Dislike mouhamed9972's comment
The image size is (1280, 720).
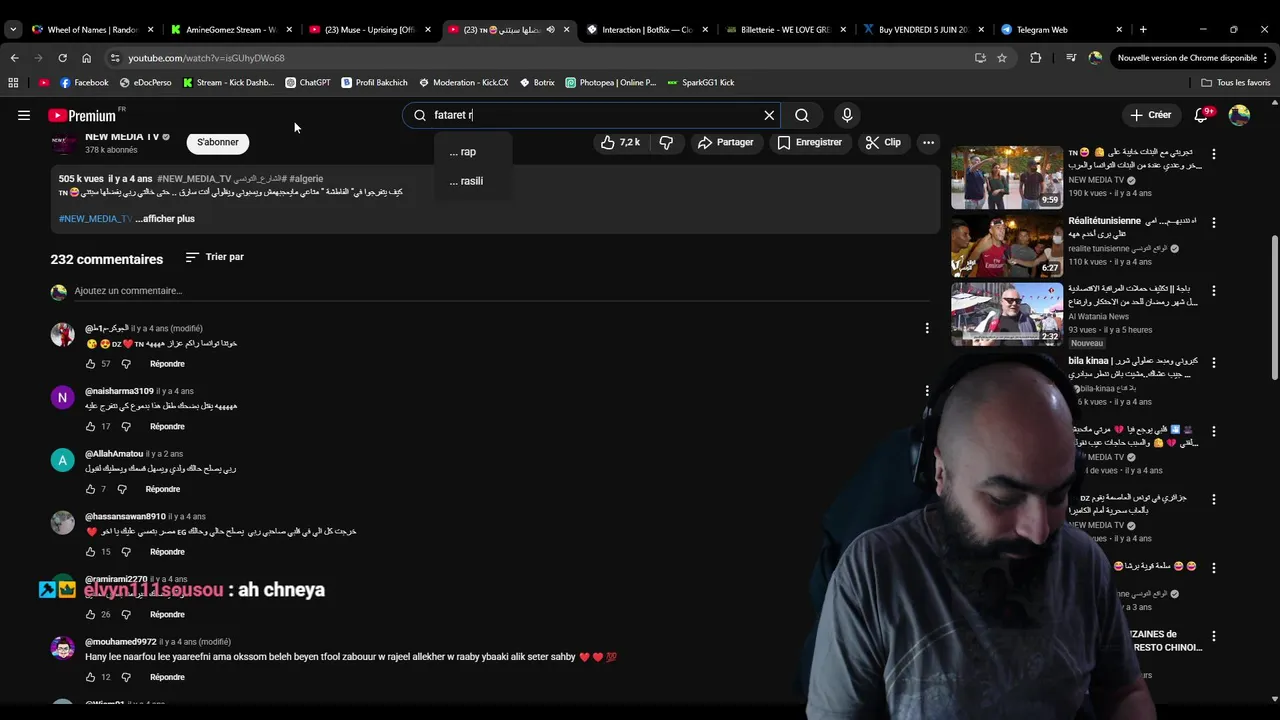click(x=126, y=677)
